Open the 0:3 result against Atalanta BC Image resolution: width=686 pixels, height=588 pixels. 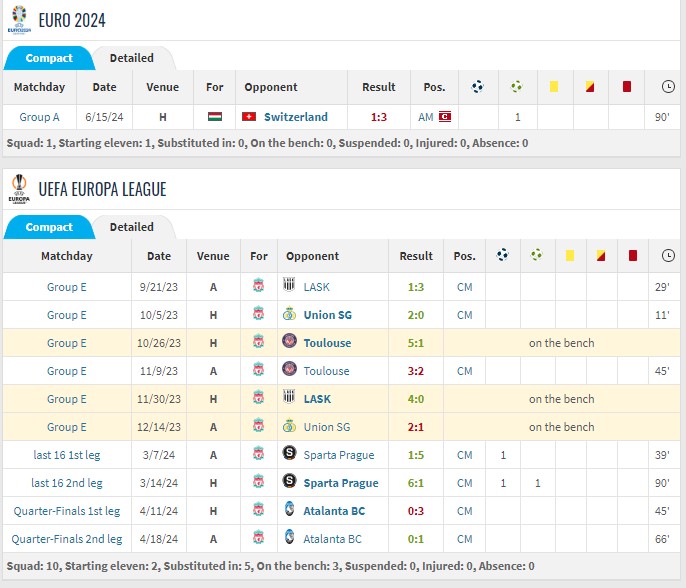point(416,511)
